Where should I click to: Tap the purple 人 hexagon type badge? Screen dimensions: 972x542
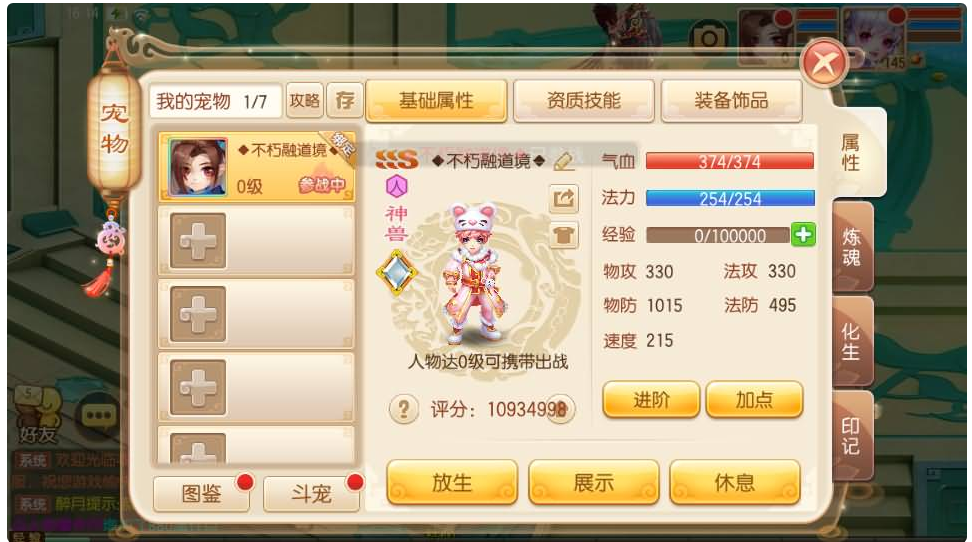[397, 185]
